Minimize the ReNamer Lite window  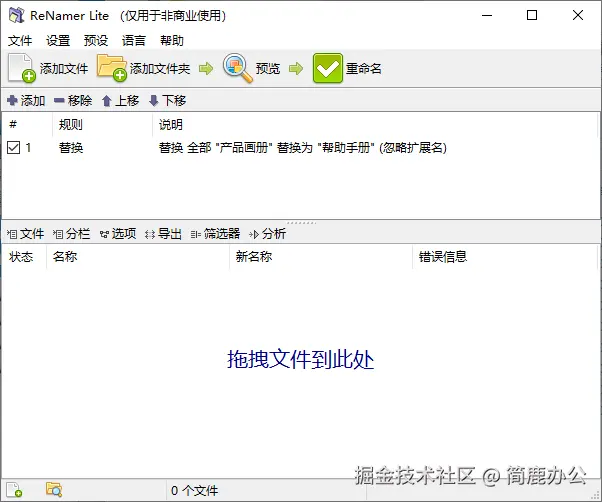[487, 15]
